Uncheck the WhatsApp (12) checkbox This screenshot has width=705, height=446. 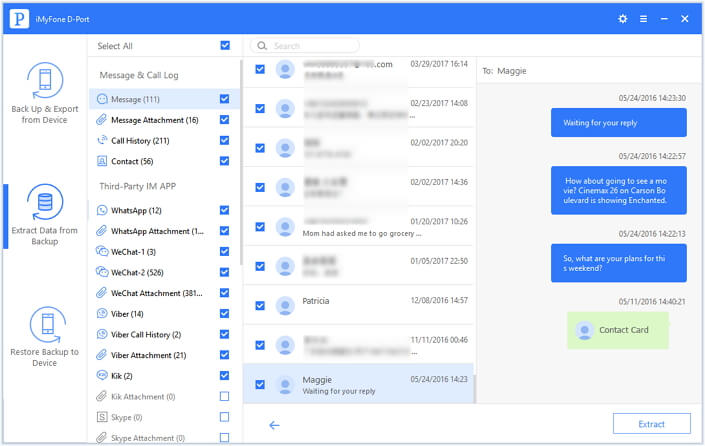pos(224,210)
